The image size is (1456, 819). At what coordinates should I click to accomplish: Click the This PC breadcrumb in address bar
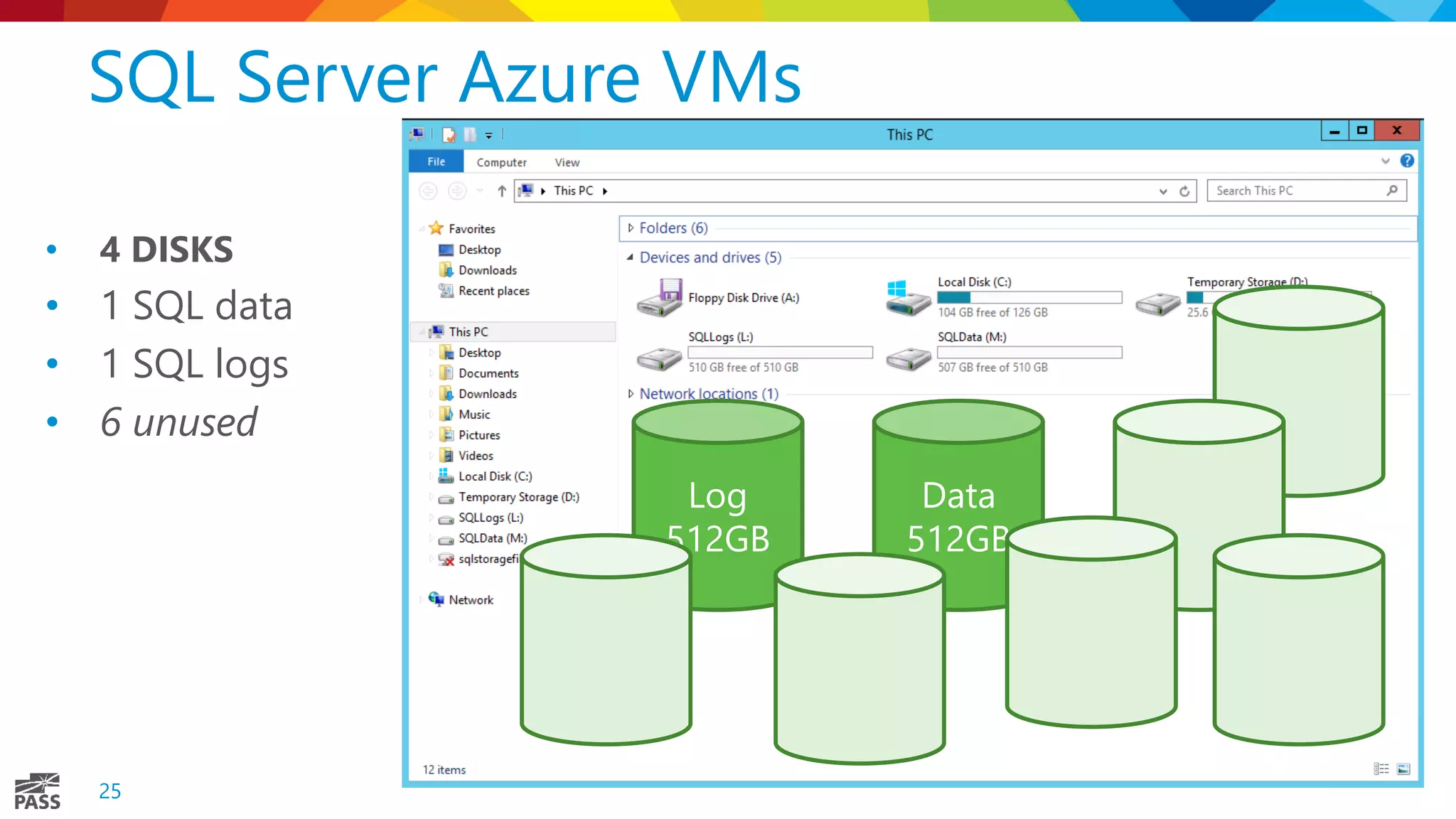(573, 191)
